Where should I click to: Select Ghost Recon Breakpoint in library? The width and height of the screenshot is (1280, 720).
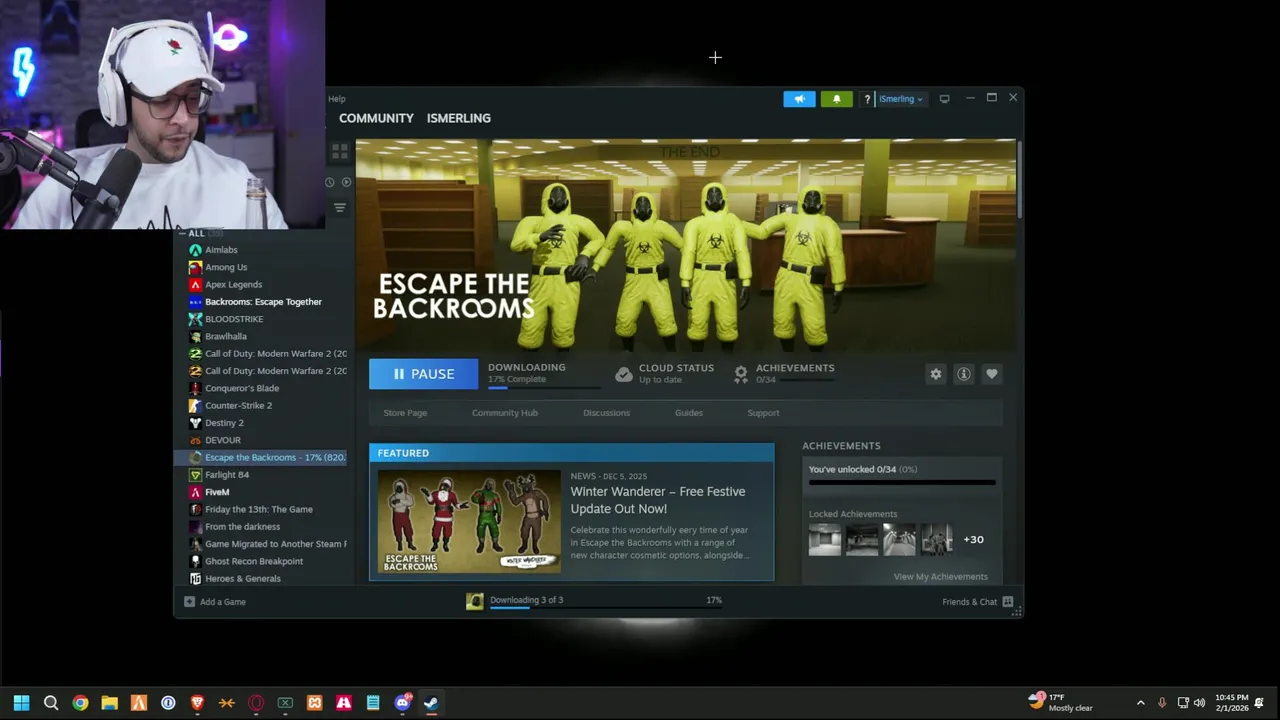click(x=254, y=561)
